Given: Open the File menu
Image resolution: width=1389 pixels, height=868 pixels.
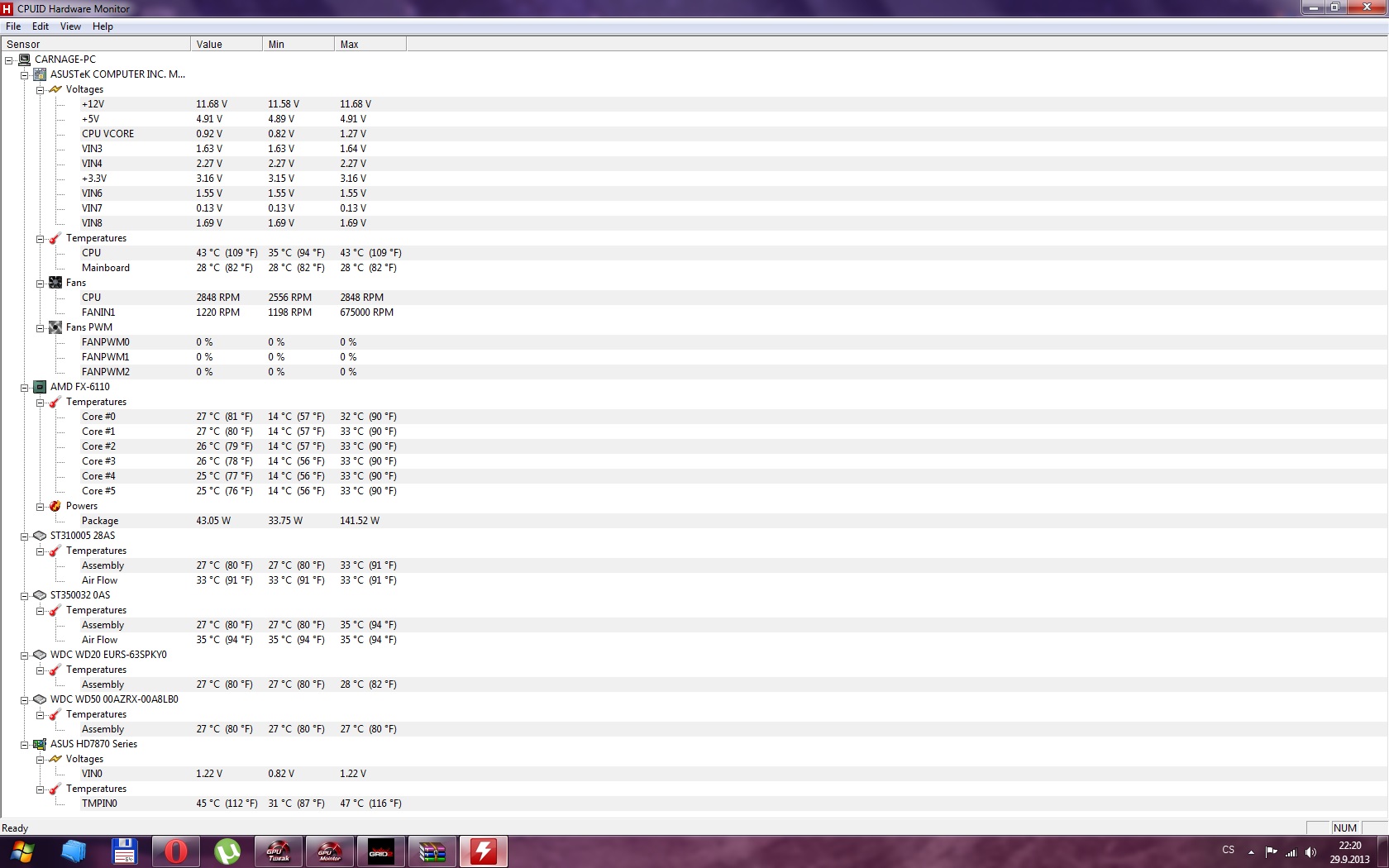Looking at the screenshot, I should coord(13,26).
